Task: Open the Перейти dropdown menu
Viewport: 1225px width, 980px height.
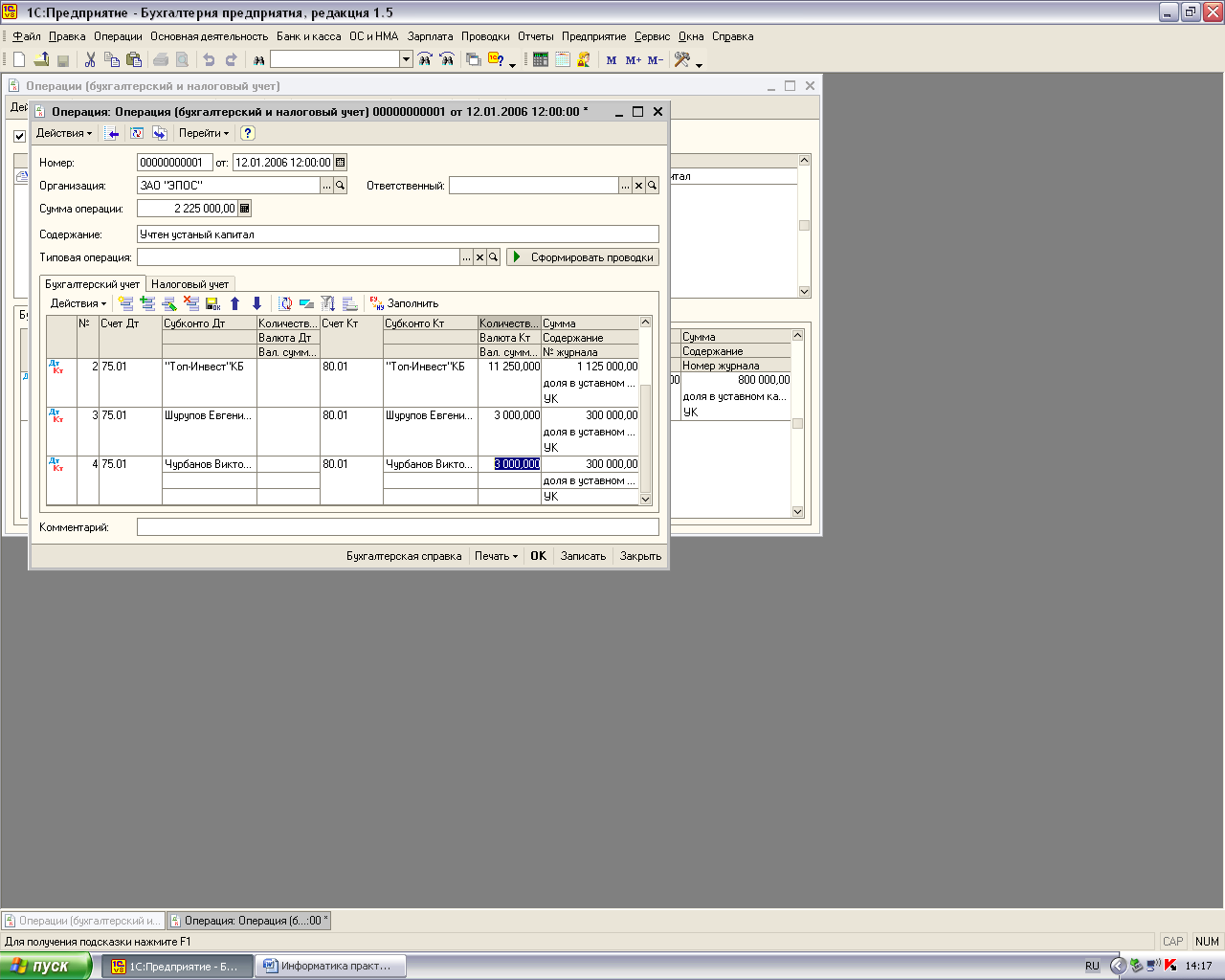Action: pyautogui.click(x=204, y=133)
